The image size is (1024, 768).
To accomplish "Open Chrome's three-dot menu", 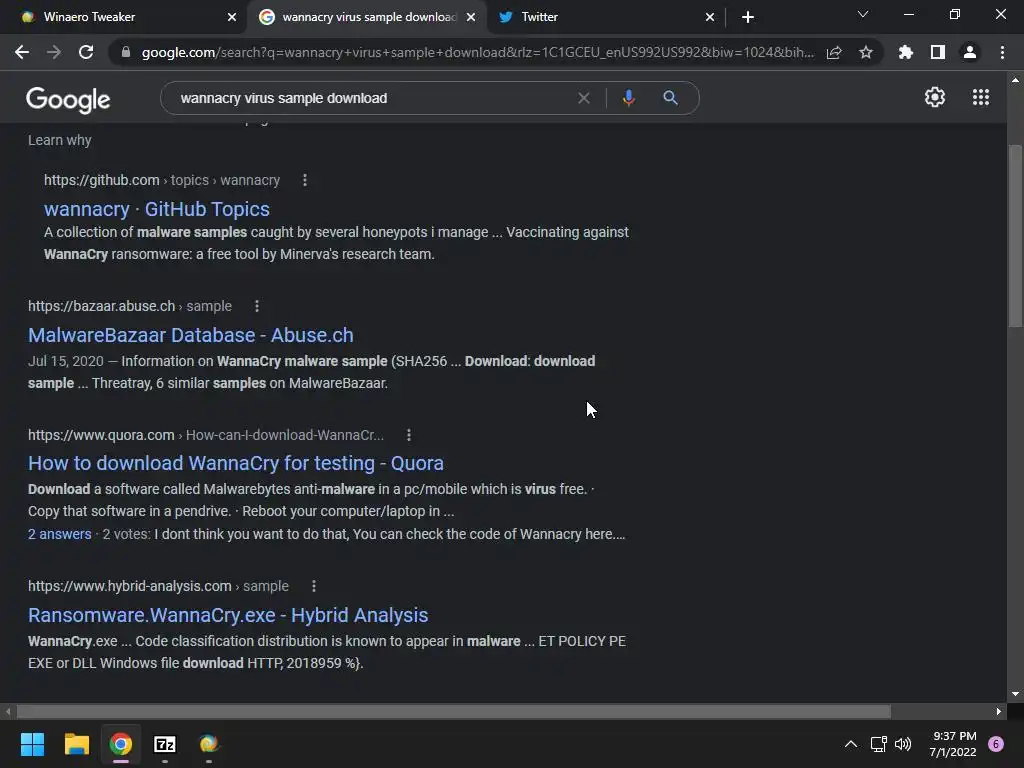I will tap(1002, 52).
